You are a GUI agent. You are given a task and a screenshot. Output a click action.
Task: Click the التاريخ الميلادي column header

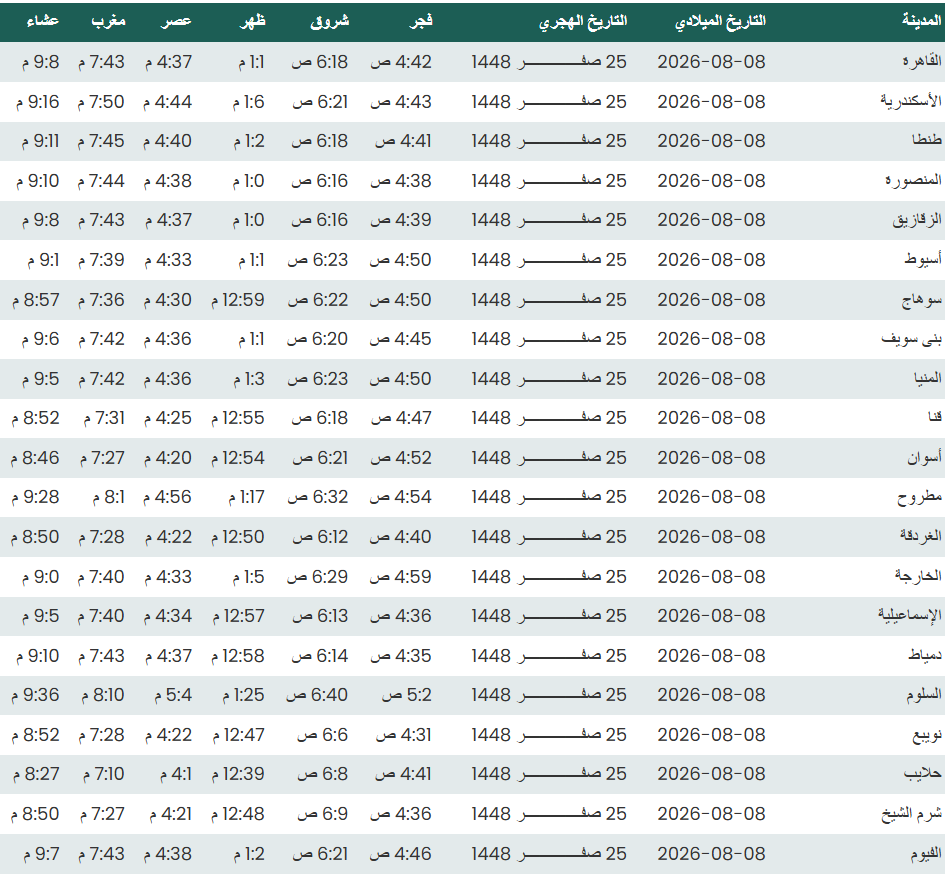point(720,21)
